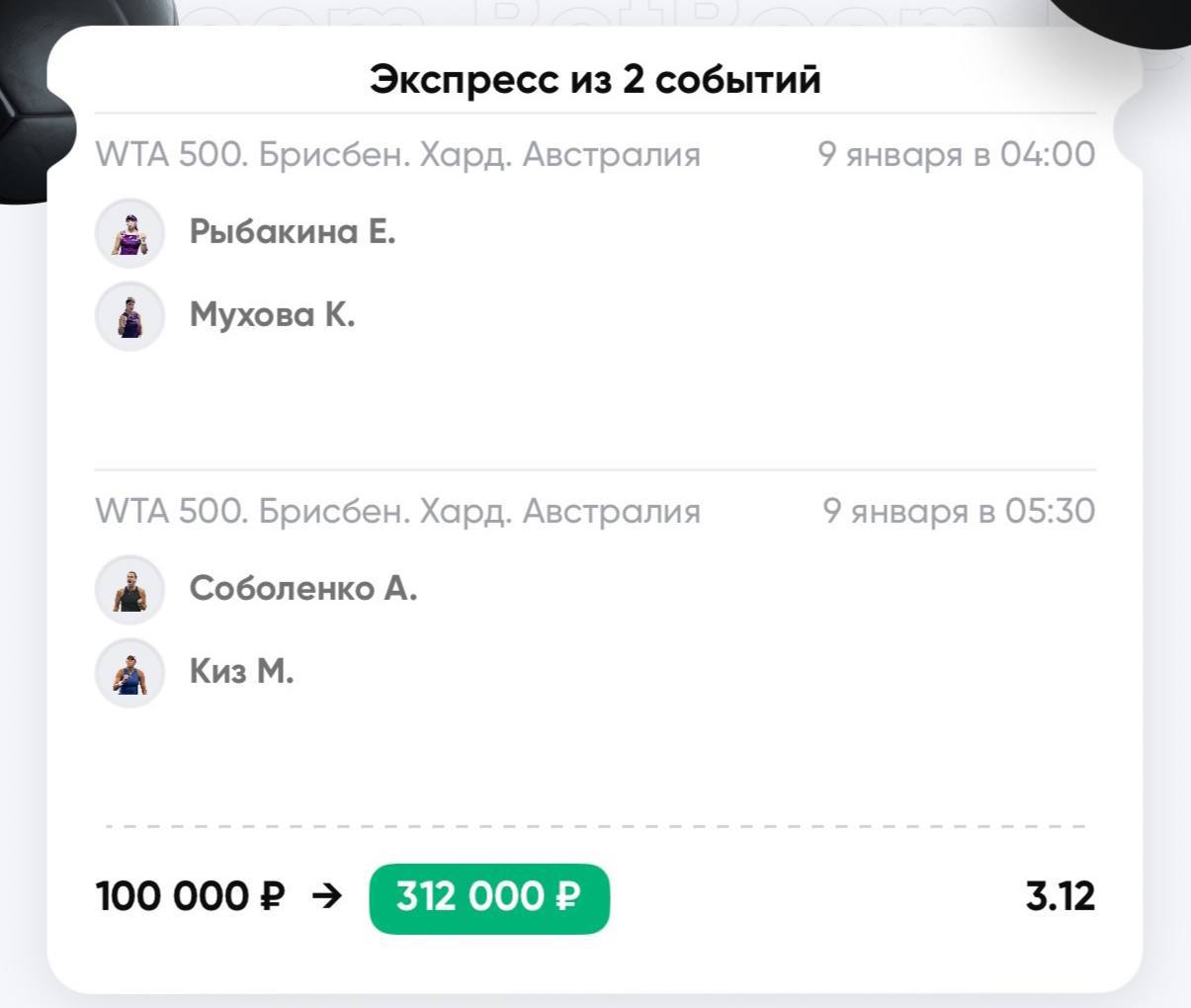This screenshot has width=1191, height=1008.
Task: Select the Киз М. player name
Action: [242, 672]
